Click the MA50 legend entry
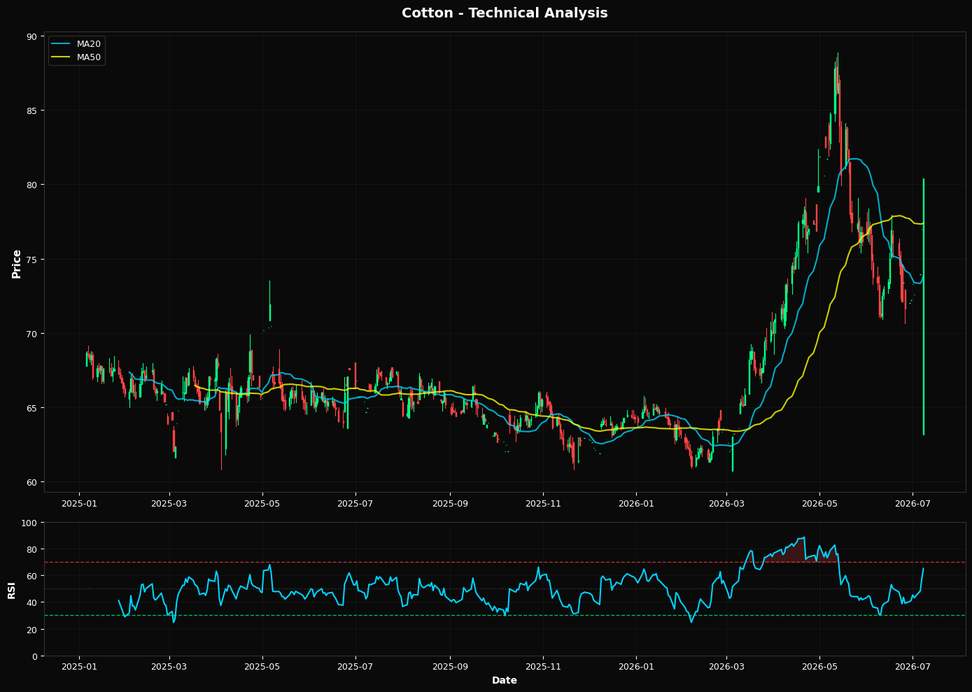The height and width of the screenshot is (692, 972). [x=77, y=58]
